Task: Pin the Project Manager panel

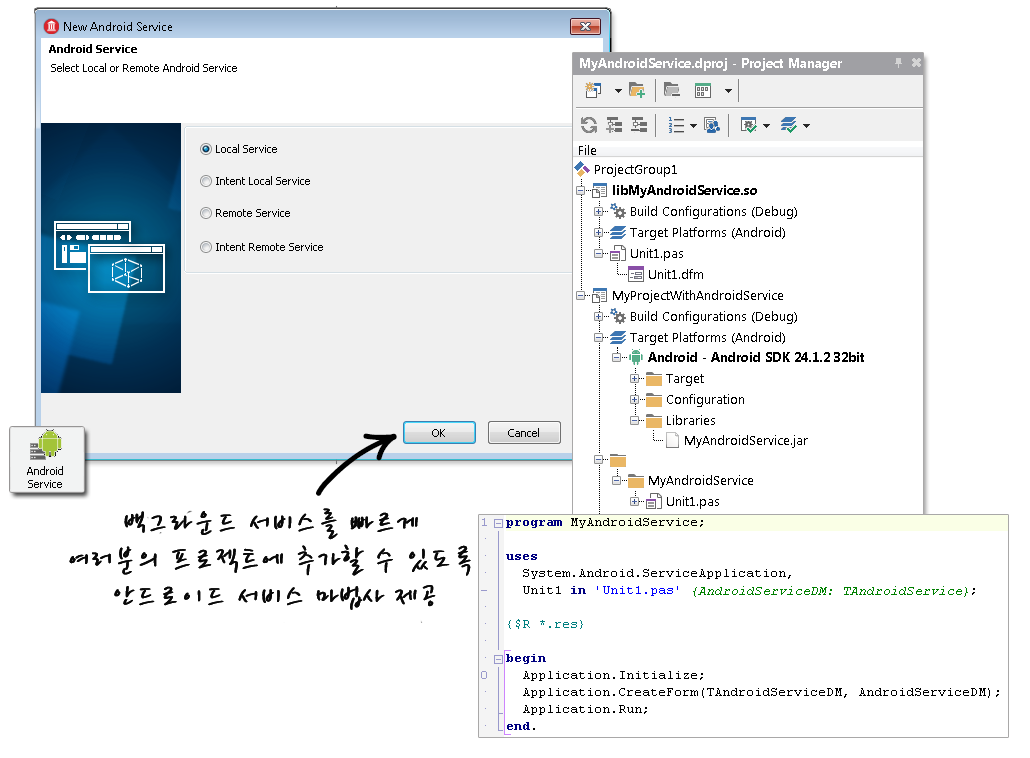Action: (898, 62)
